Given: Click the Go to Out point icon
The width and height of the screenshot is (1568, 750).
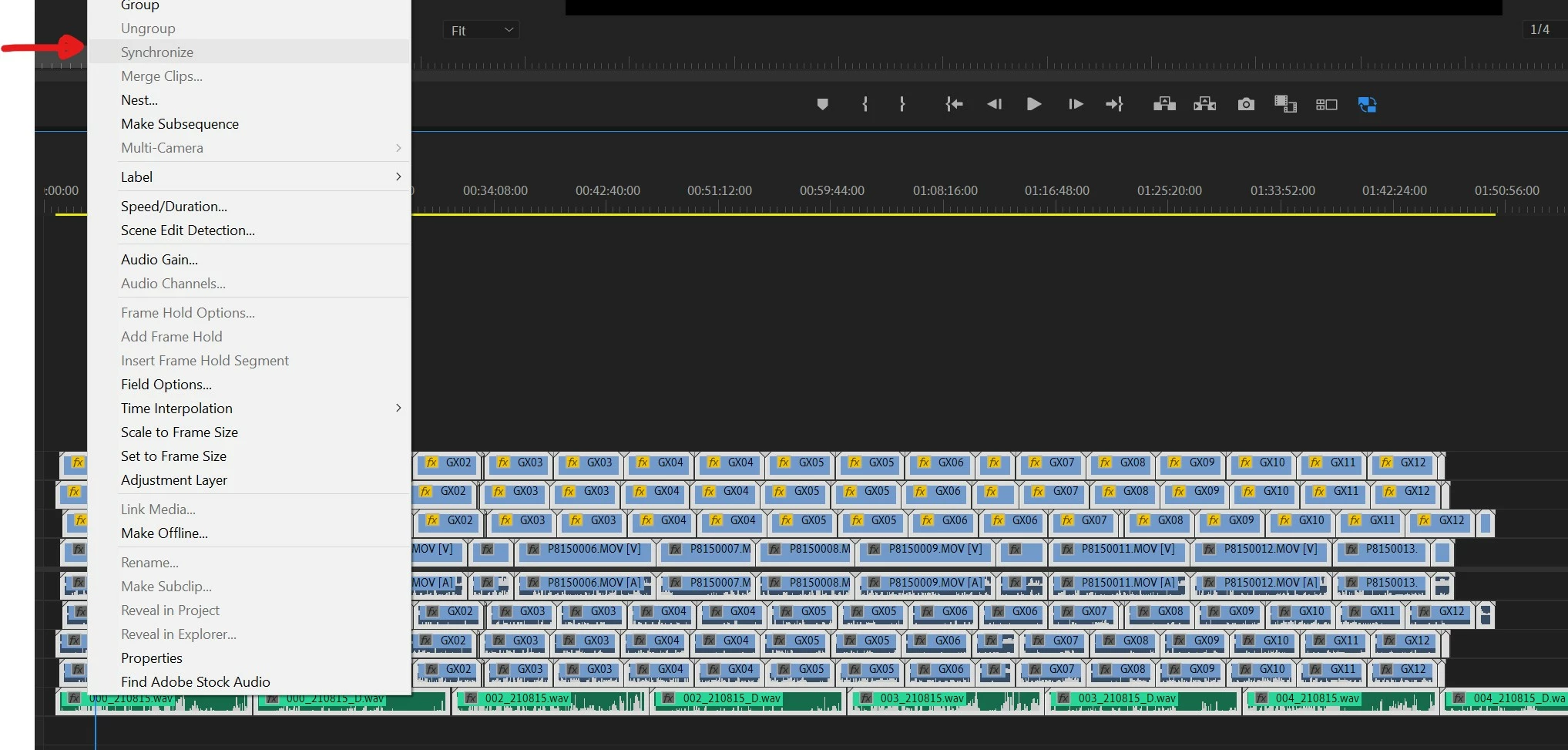Looking at the screenshot, I should click(1115, 104).
